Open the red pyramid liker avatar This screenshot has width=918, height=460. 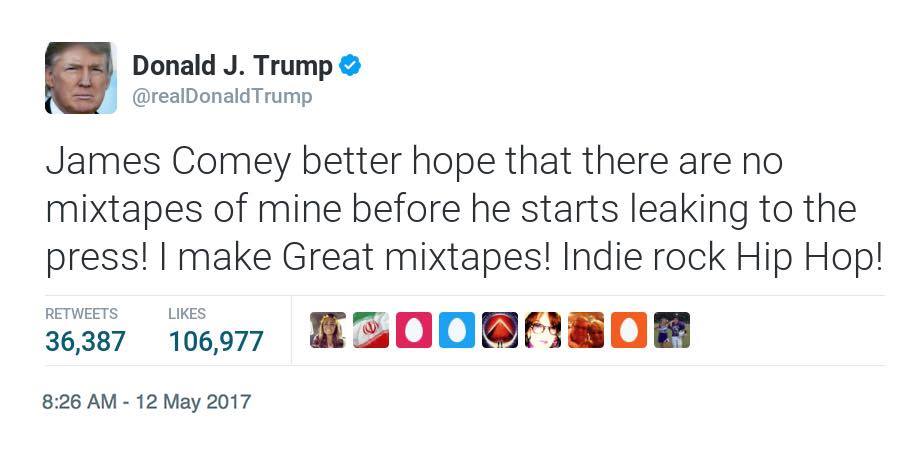click(500, 330)
